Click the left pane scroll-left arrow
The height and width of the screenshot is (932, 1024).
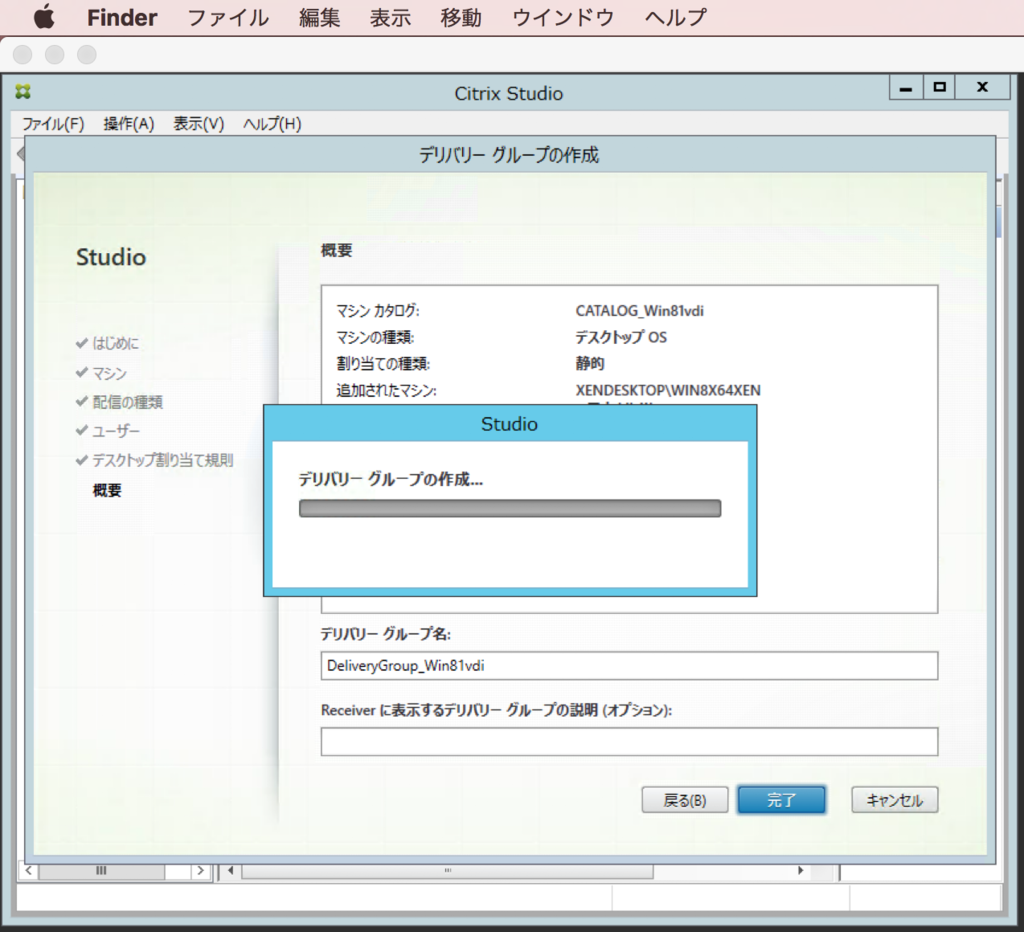(x=29, y=871)
